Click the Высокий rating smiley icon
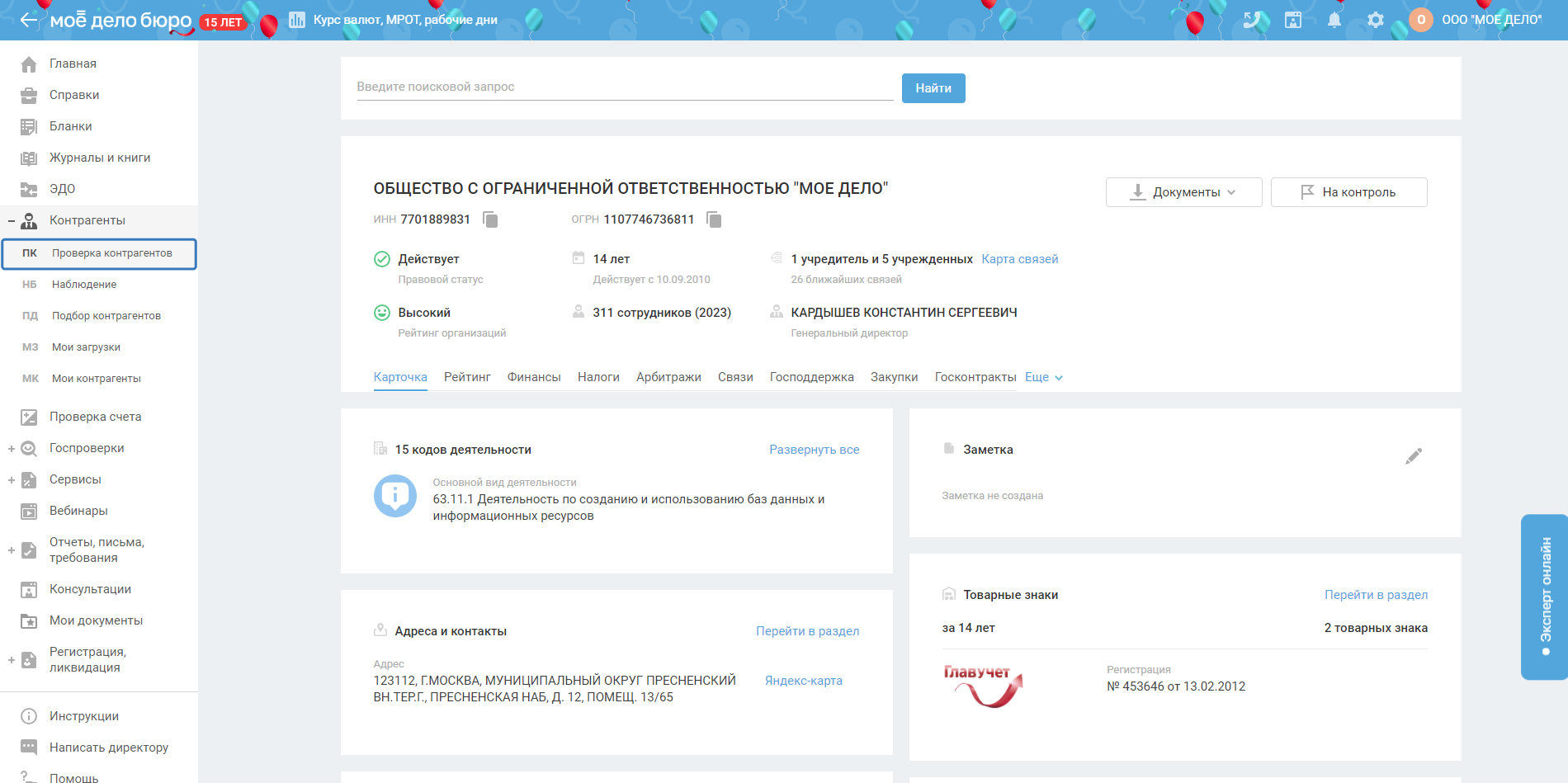 382,313
